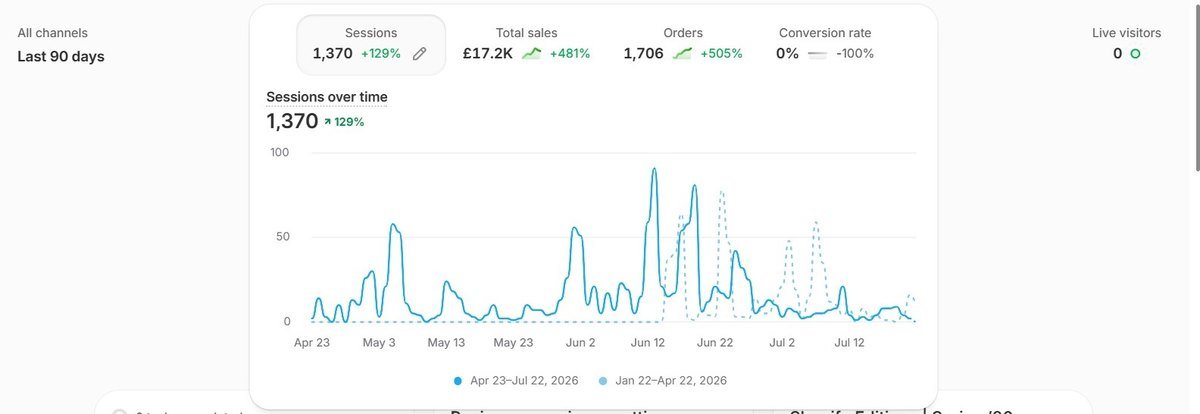Click the Orders trend sparkline icon
Screen dimensions: 1200x414
pos(683,54)
